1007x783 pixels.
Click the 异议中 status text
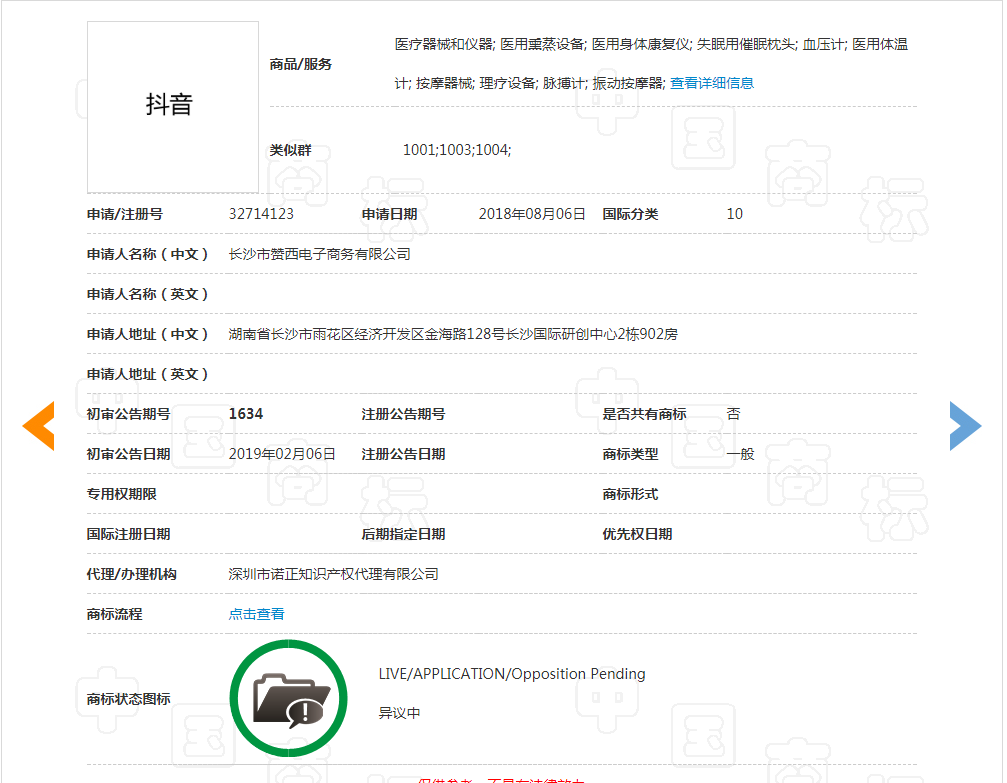399,713
